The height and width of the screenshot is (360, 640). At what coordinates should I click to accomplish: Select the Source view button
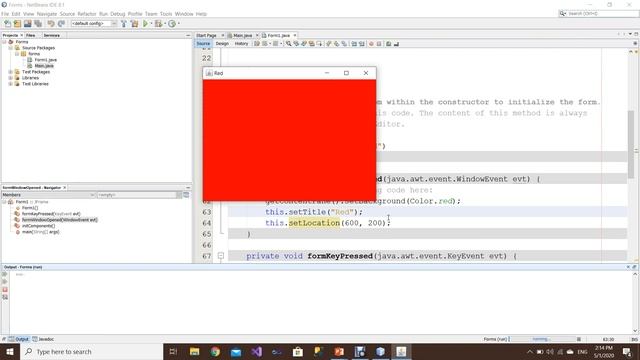(x=203, y=44)
